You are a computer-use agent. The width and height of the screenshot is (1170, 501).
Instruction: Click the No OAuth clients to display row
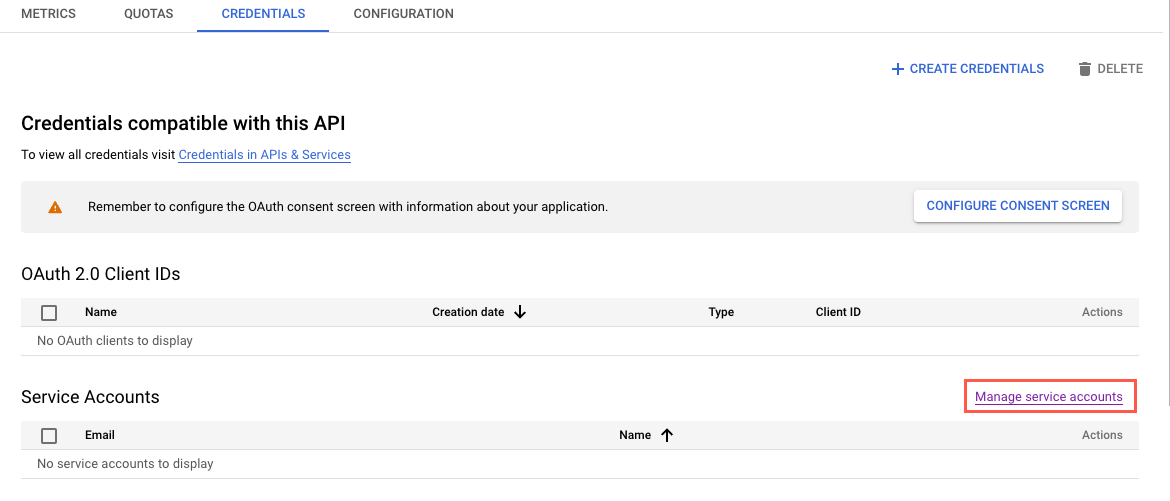coord(115,341)
